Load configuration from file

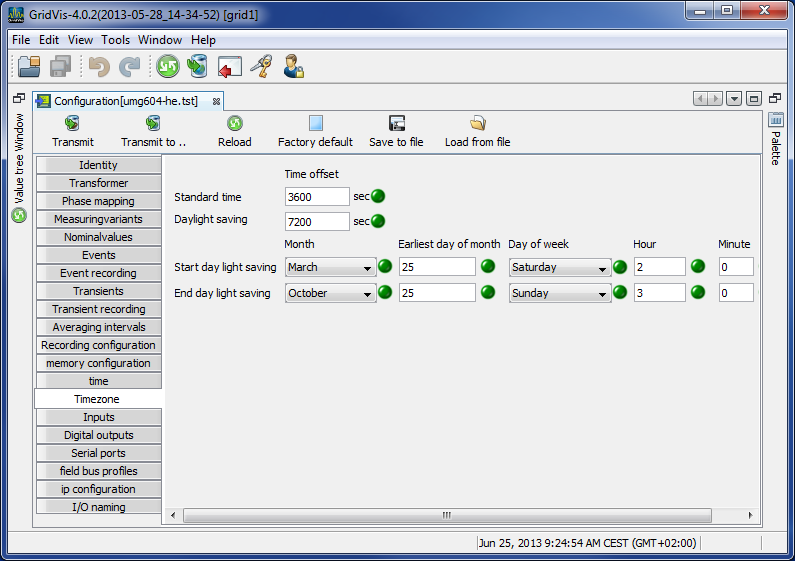[477, 131]
